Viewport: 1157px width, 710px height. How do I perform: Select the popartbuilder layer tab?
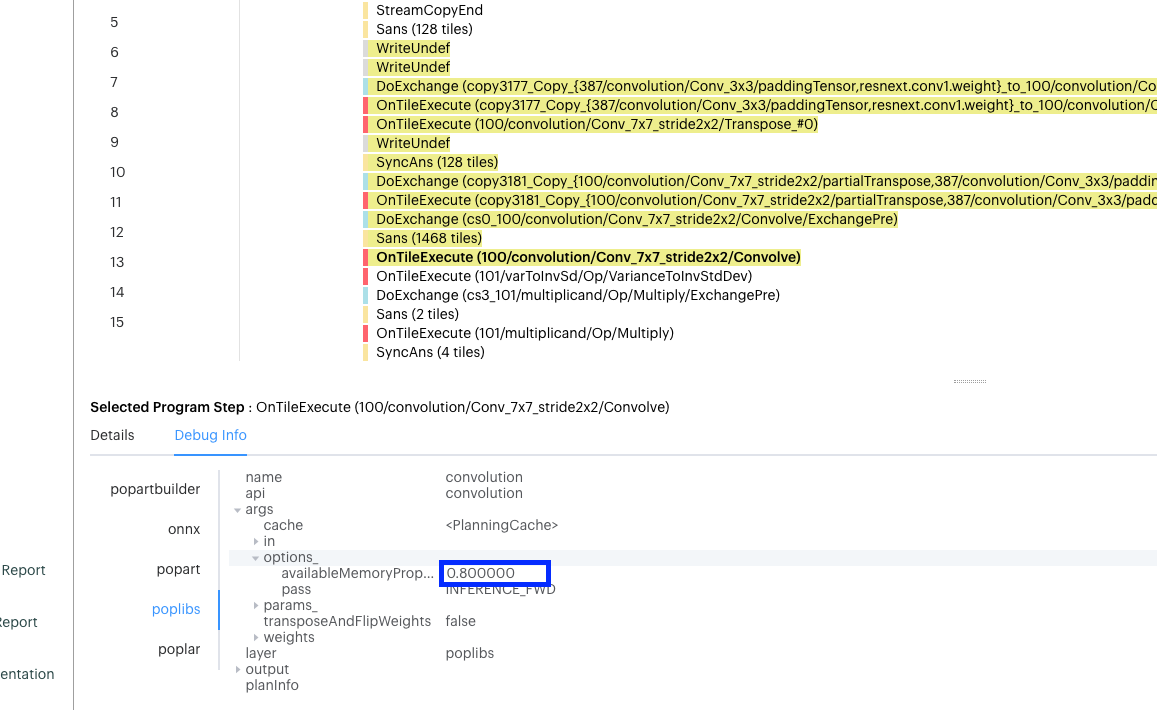[155, 489]
